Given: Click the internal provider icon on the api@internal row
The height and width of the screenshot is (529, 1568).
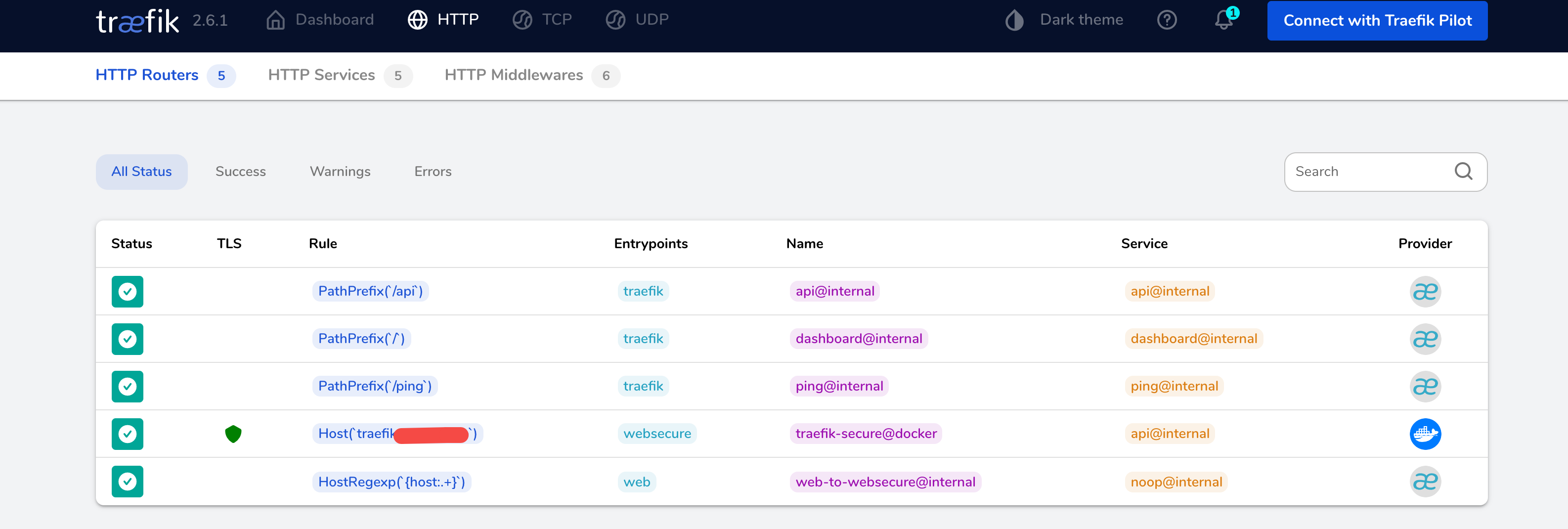Looking at the screenshot, I should click(1426, 291).
